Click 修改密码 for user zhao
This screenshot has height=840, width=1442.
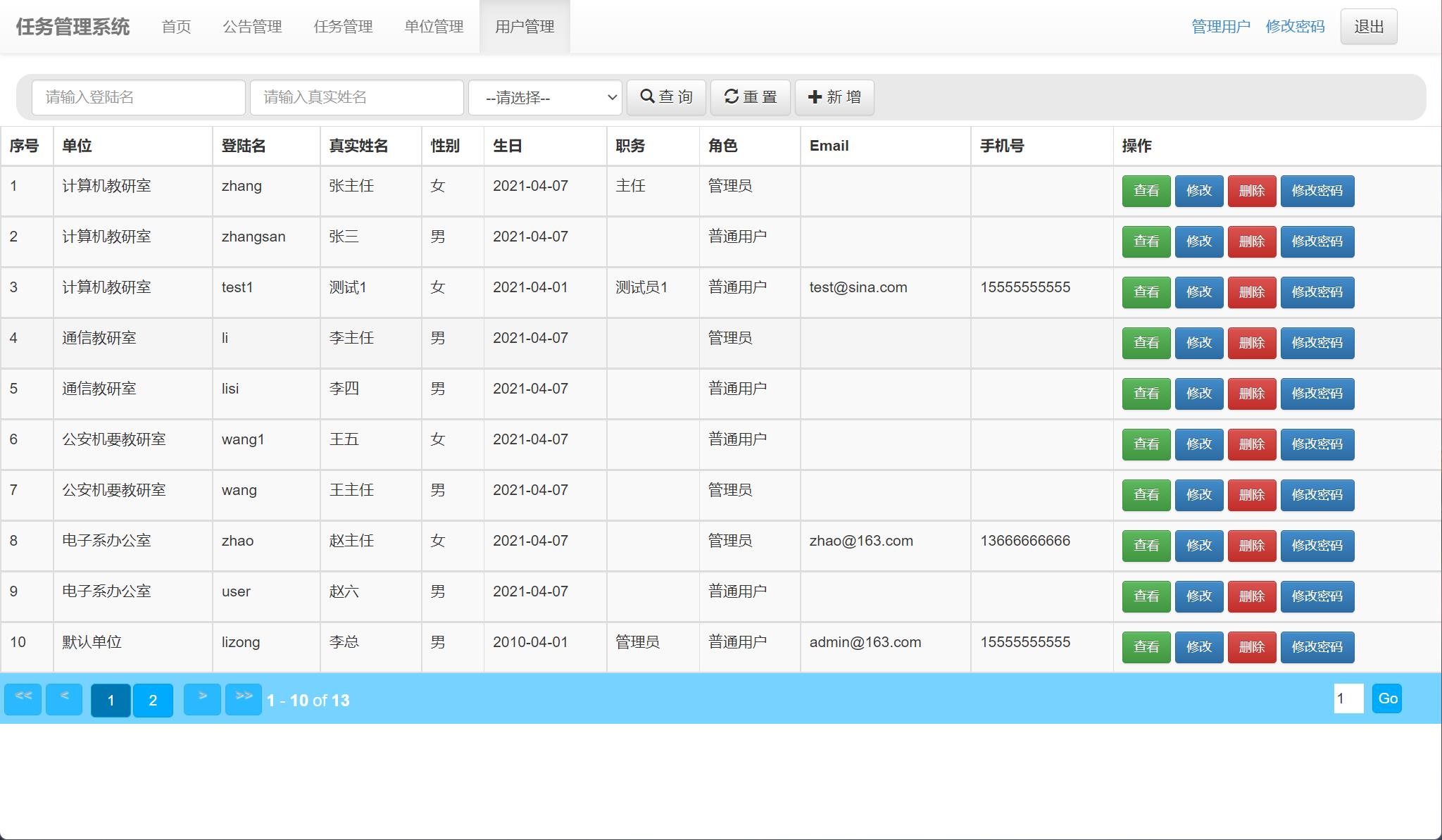(1317, 546)
